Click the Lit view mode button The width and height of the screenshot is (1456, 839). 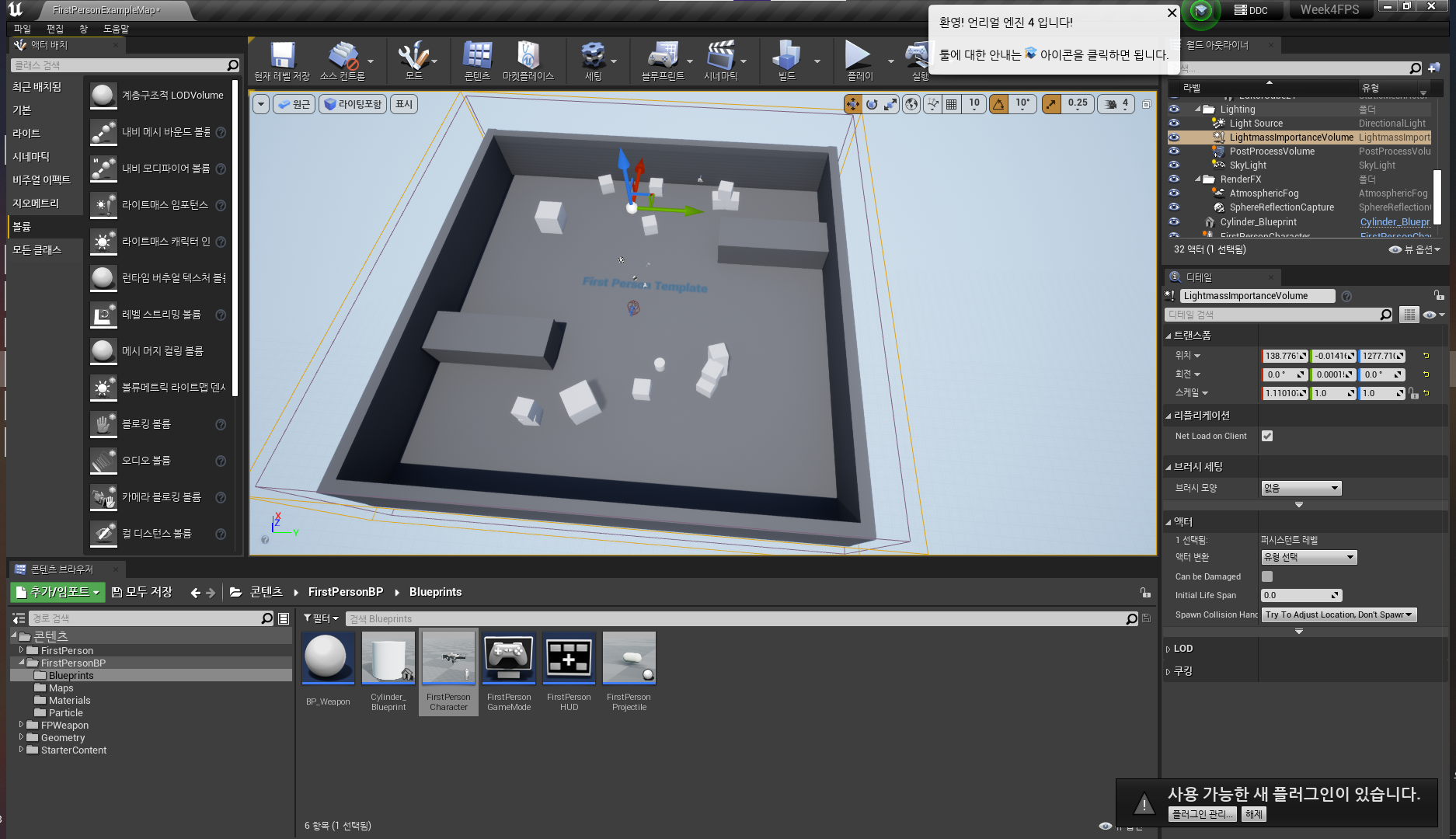(353, 104)
